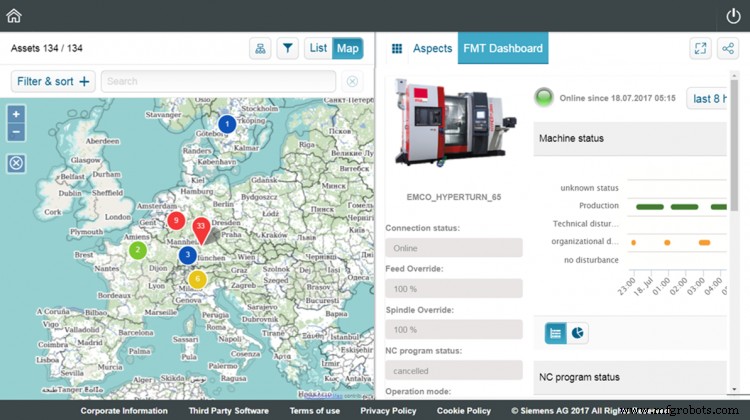The height and width of the screenshot is (420, 750).
Task: Switch asset view to Map
Action: point(347,48)
